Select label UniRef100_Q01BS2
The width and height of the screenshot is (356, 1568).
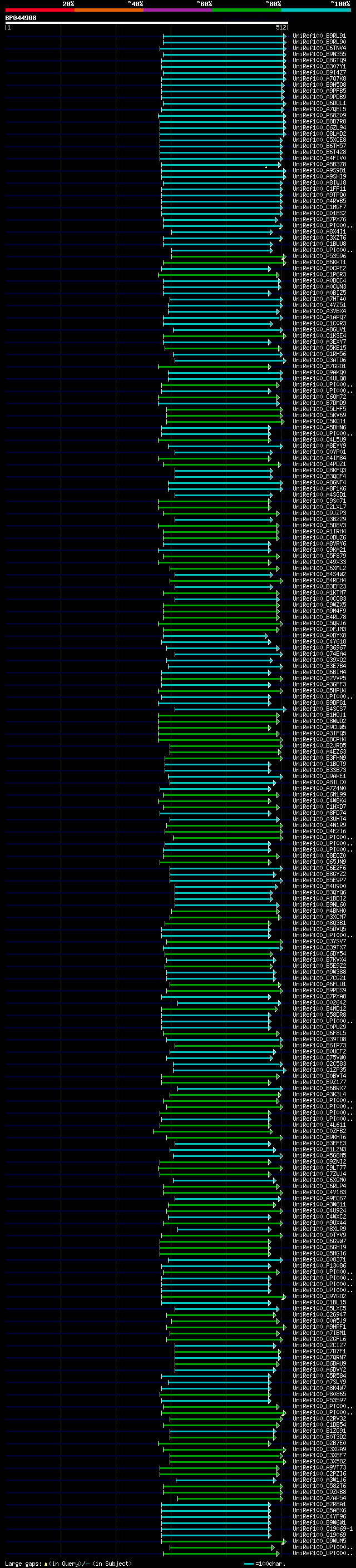pos(319,213)
